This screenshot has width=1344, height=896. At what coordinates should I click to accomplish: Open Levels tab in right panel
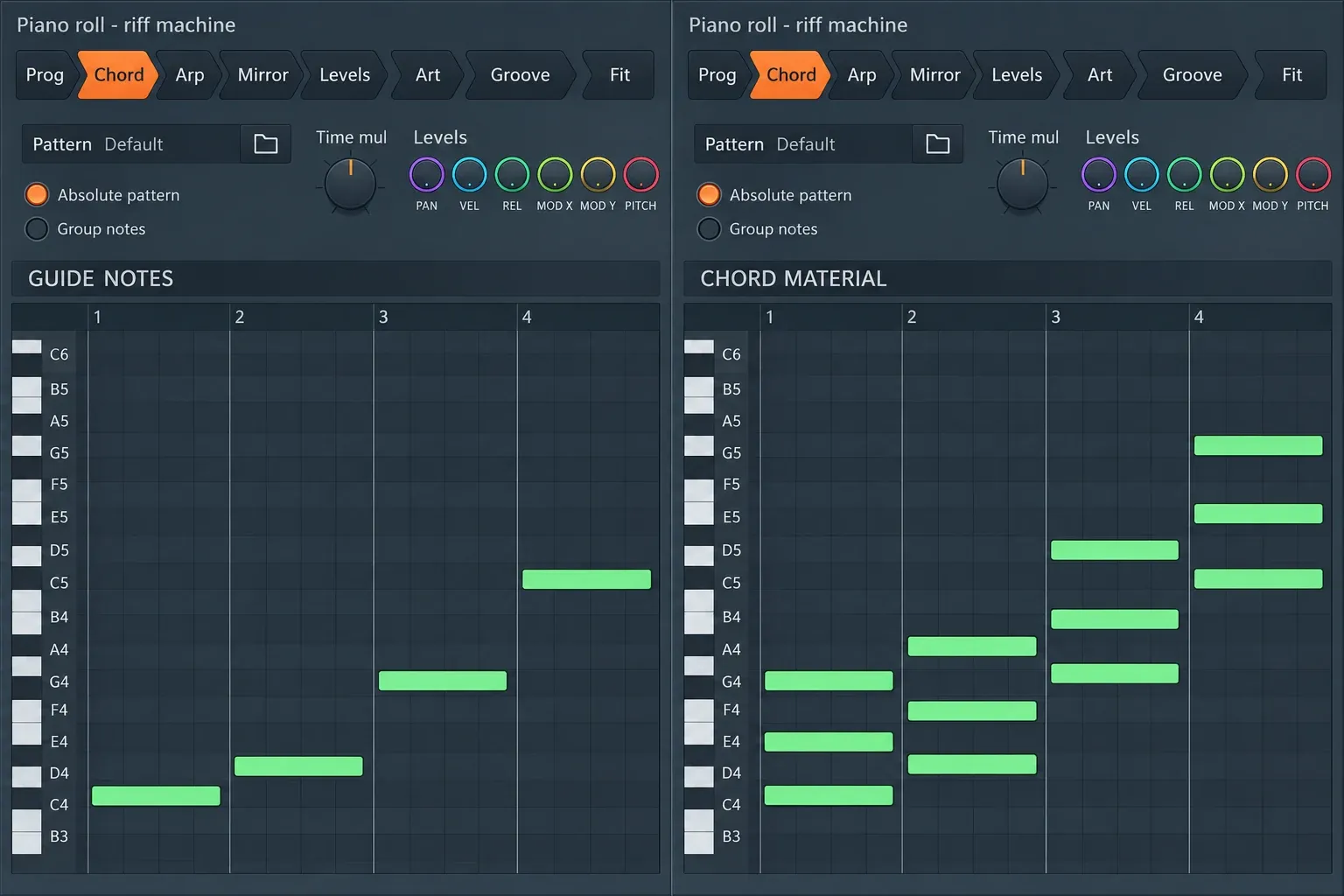[x=1017, y=75]
